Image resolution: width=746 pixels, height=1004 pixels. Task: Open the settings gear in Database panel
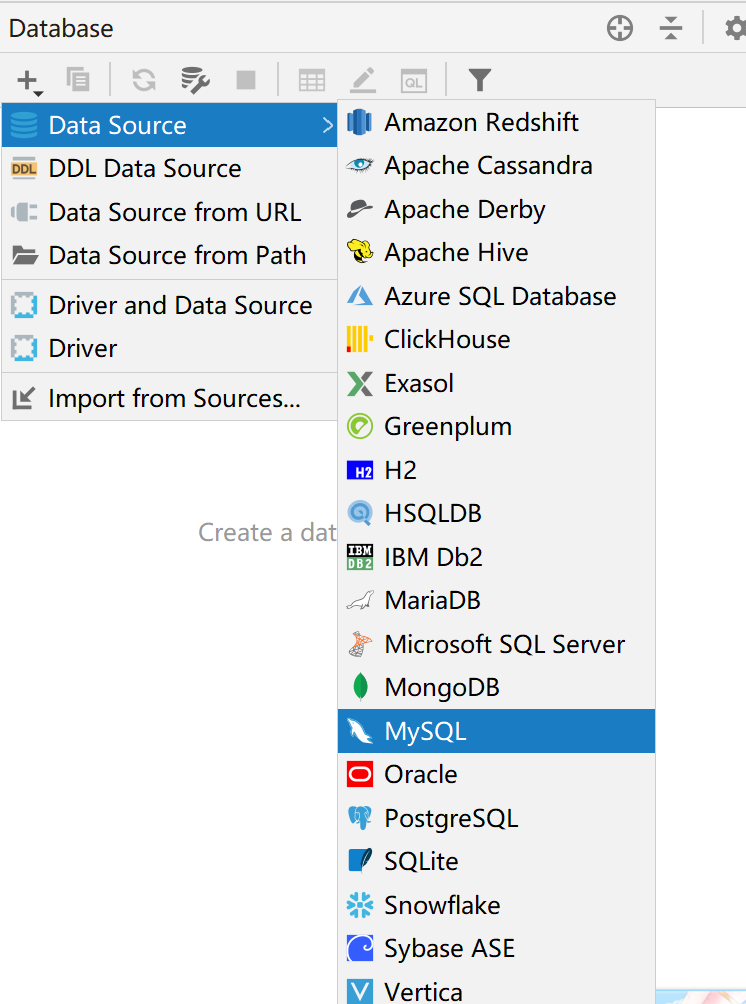coord(735,29)
